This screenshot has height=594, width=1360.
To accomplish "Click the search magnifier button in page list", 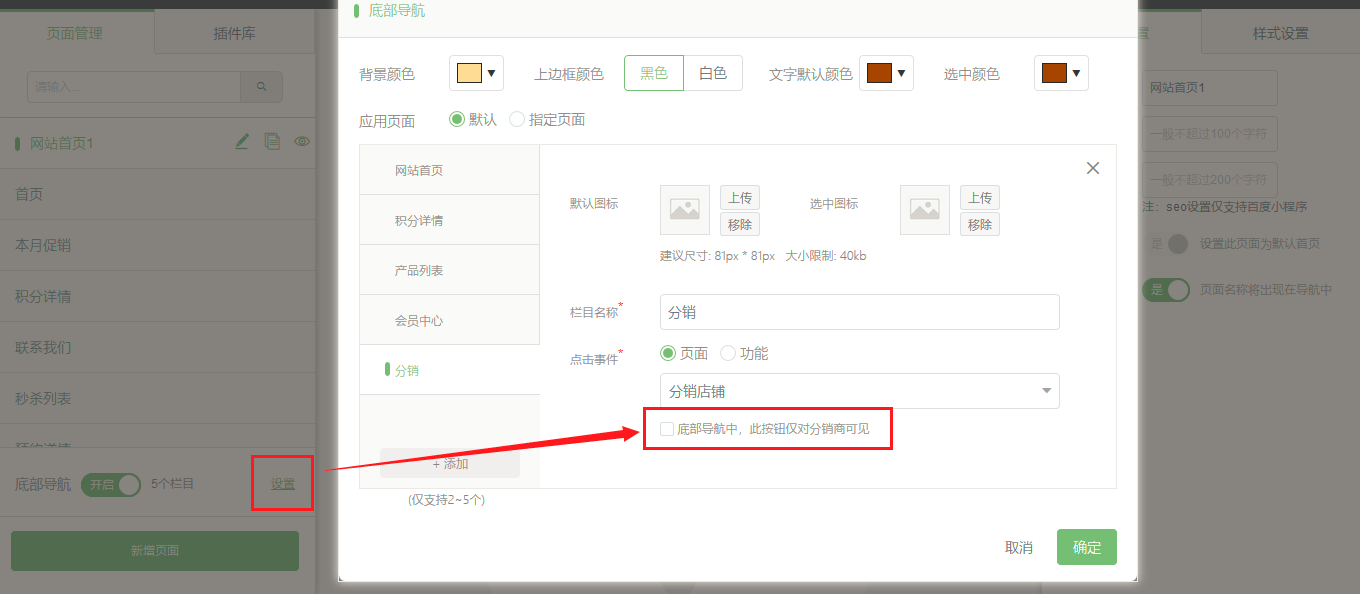I will click(x=262, y=87).
